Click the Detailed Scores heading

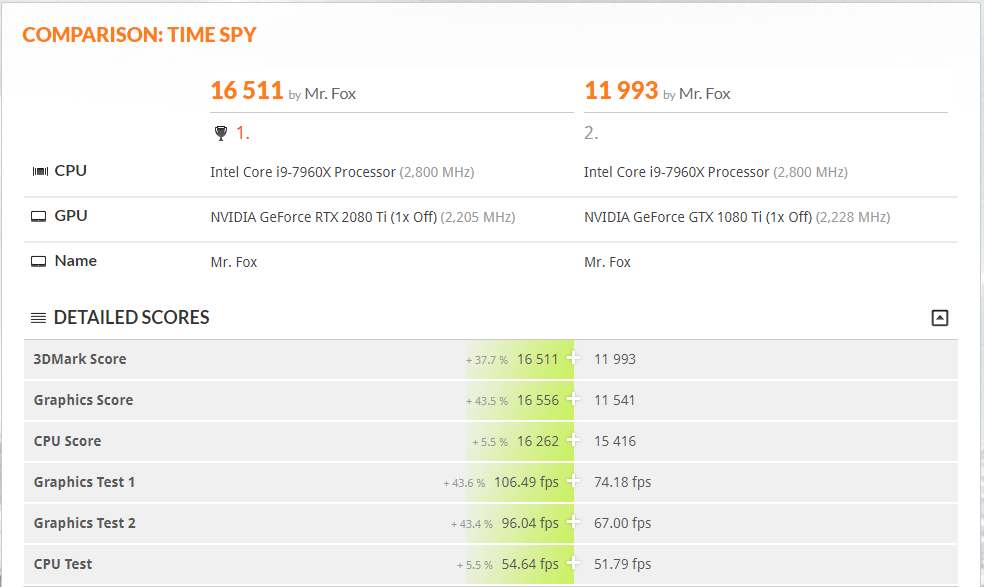click(x=132, y=318)
